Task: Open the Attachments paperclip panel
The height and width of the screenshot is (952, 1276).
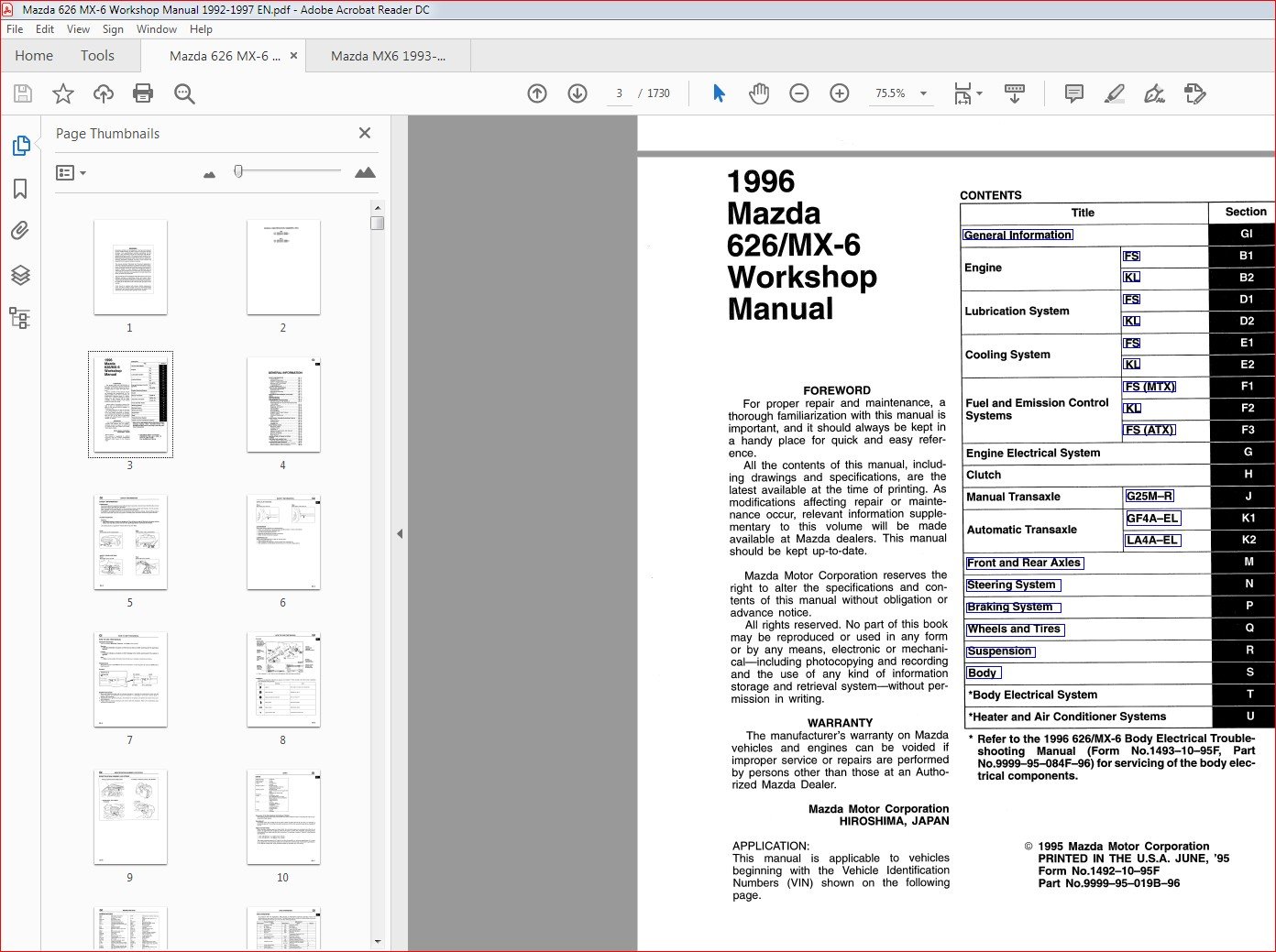Action: pos(20,231)
